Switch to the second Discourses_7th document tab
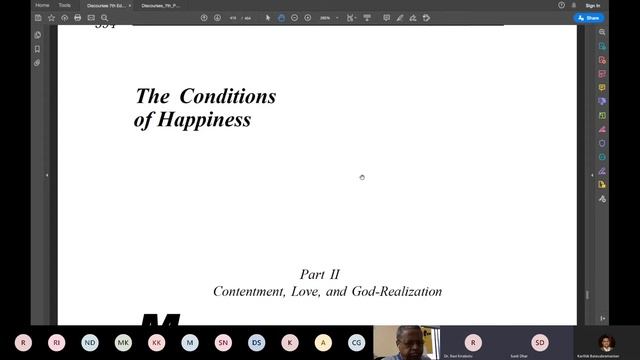640x360 pixels. pos(160,6)
